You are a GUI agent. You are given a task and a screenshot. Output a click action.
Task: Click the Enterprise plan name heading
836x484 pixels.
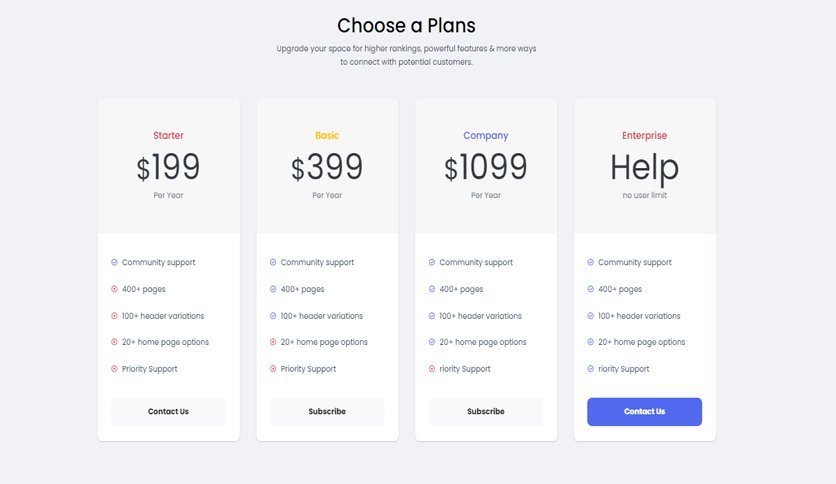coord(645,136)
